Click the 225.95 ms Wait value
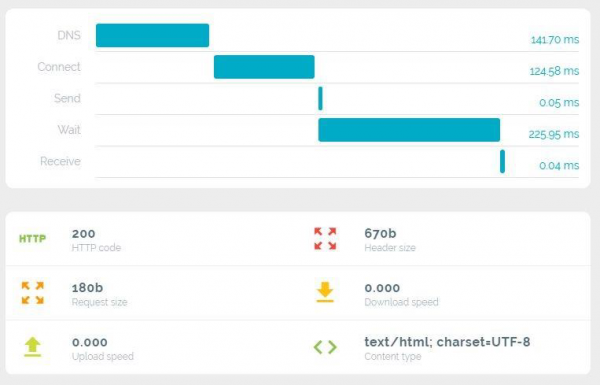Image resolution: width=600 pixels, height=385 pixels. (554, 134)
